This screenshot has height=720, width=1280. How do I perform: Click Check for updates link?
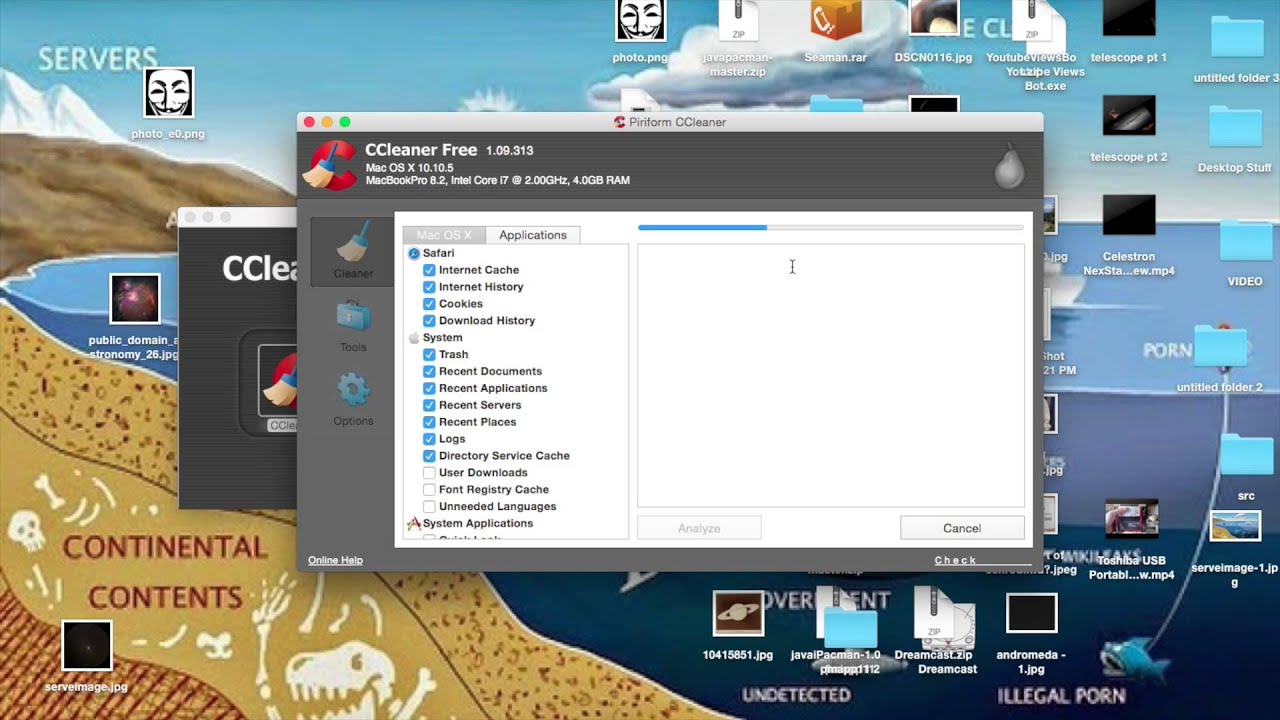point(955,560)
